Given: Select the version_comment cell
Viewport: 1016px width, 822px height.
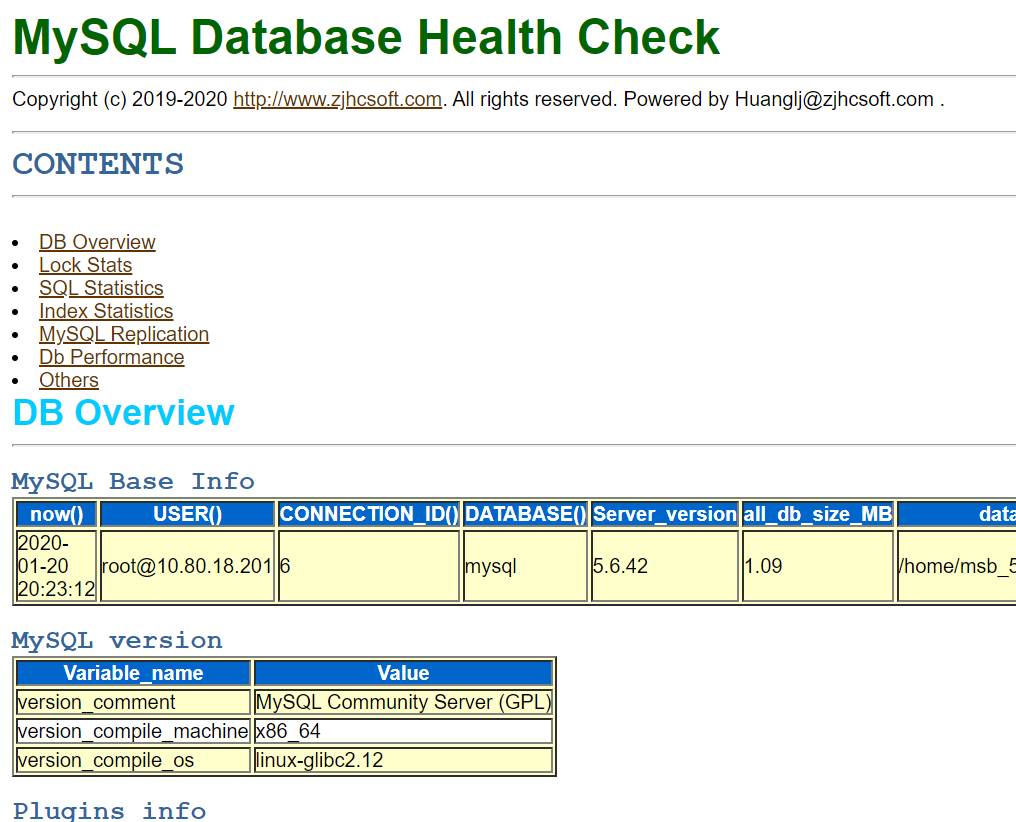Looking at the screenshot, I should pyautogui.click(x=133, y=702).
